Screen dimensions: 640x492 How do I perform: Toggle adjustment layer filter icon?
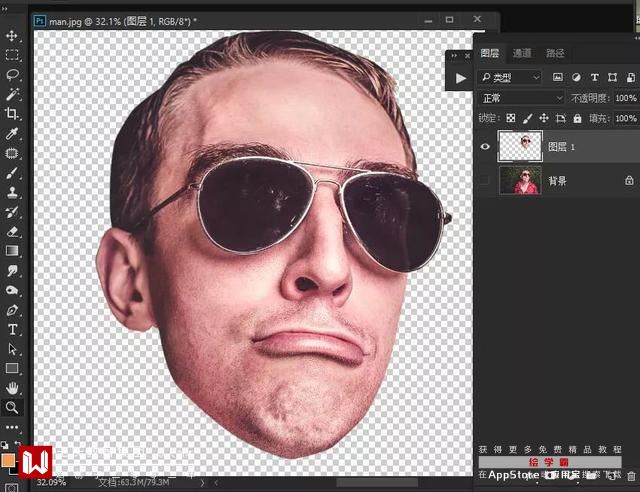[x=576, y=77]
